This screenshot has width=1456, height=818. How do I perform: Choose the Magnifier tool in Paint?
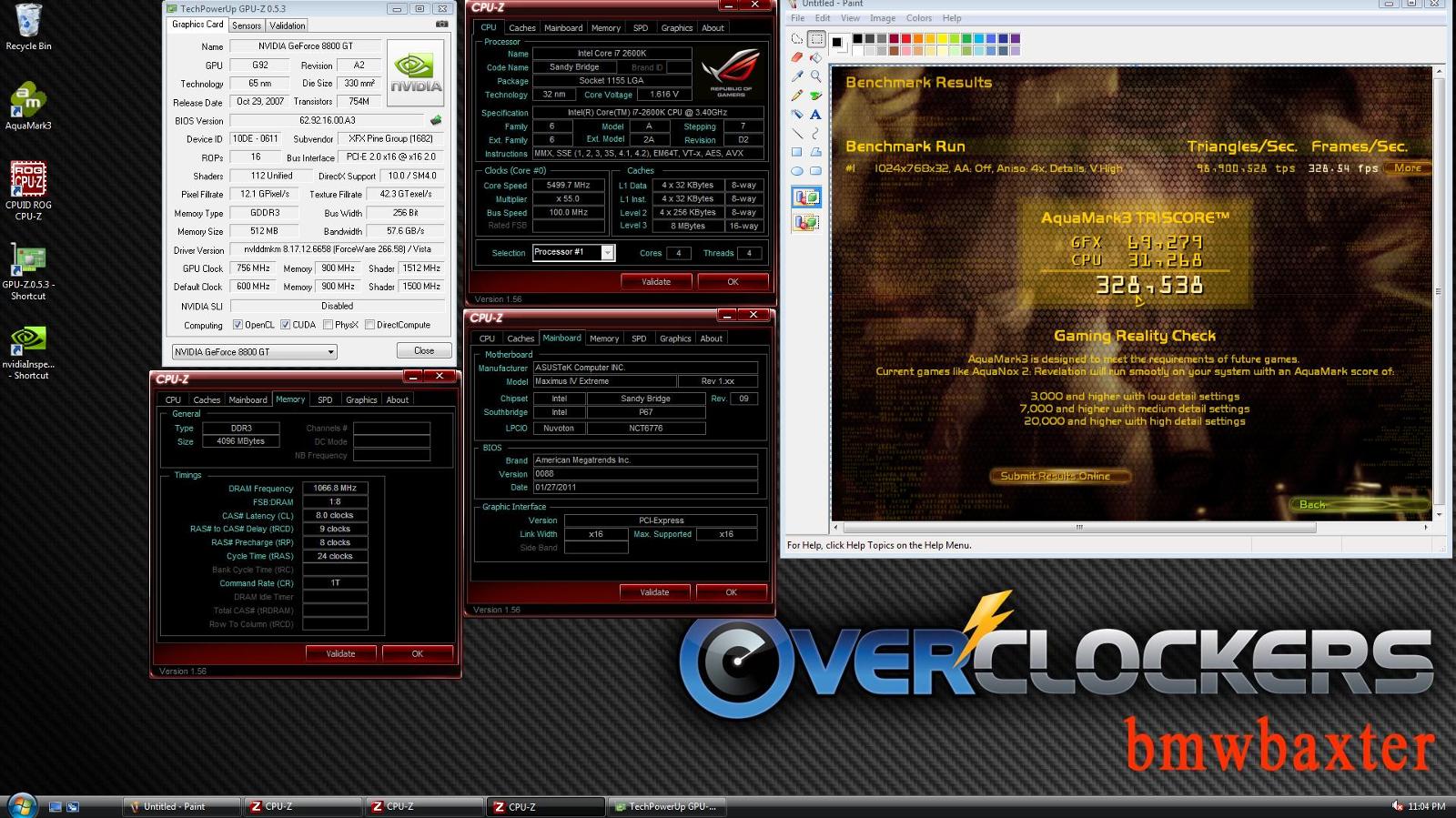tap(816, 76)
